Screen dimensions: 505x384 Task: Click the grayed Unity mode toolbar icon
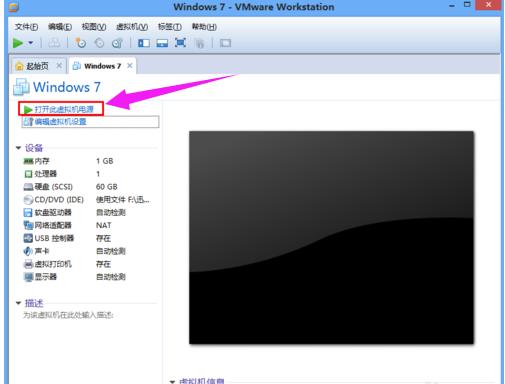200,43
